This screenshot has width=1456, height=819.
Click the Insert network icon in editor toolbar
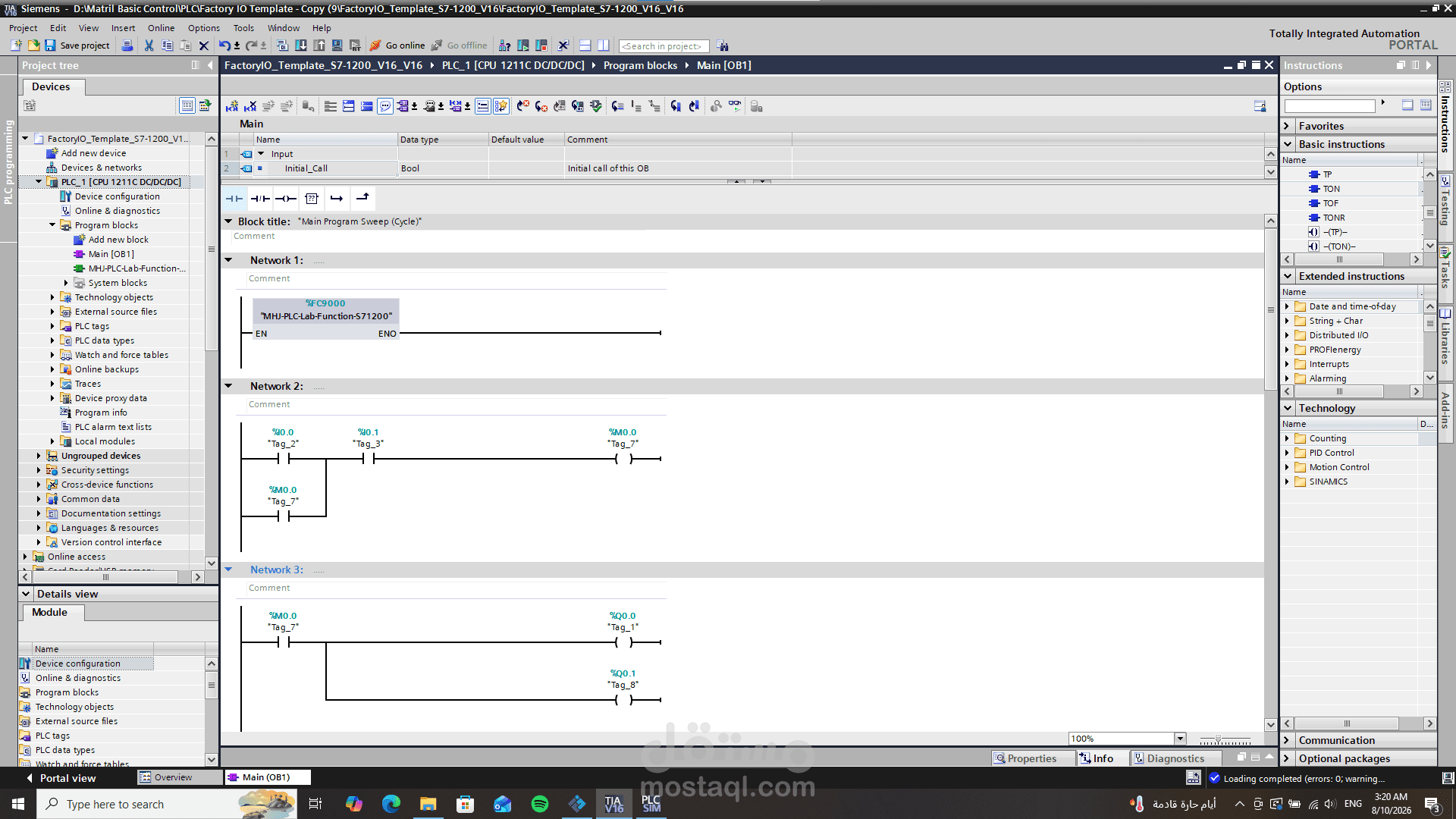(232, 106)
